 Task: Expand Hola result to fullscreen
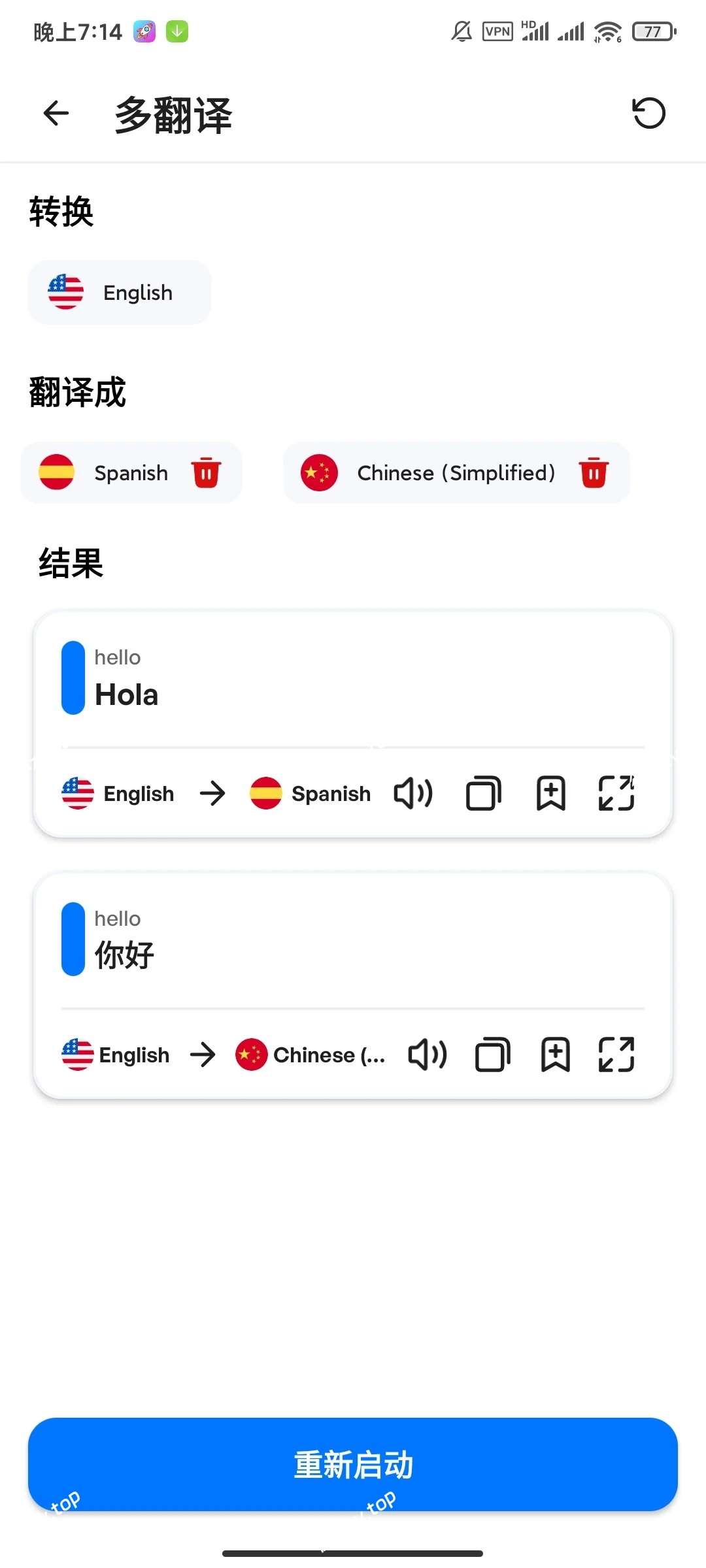[616, 794]
